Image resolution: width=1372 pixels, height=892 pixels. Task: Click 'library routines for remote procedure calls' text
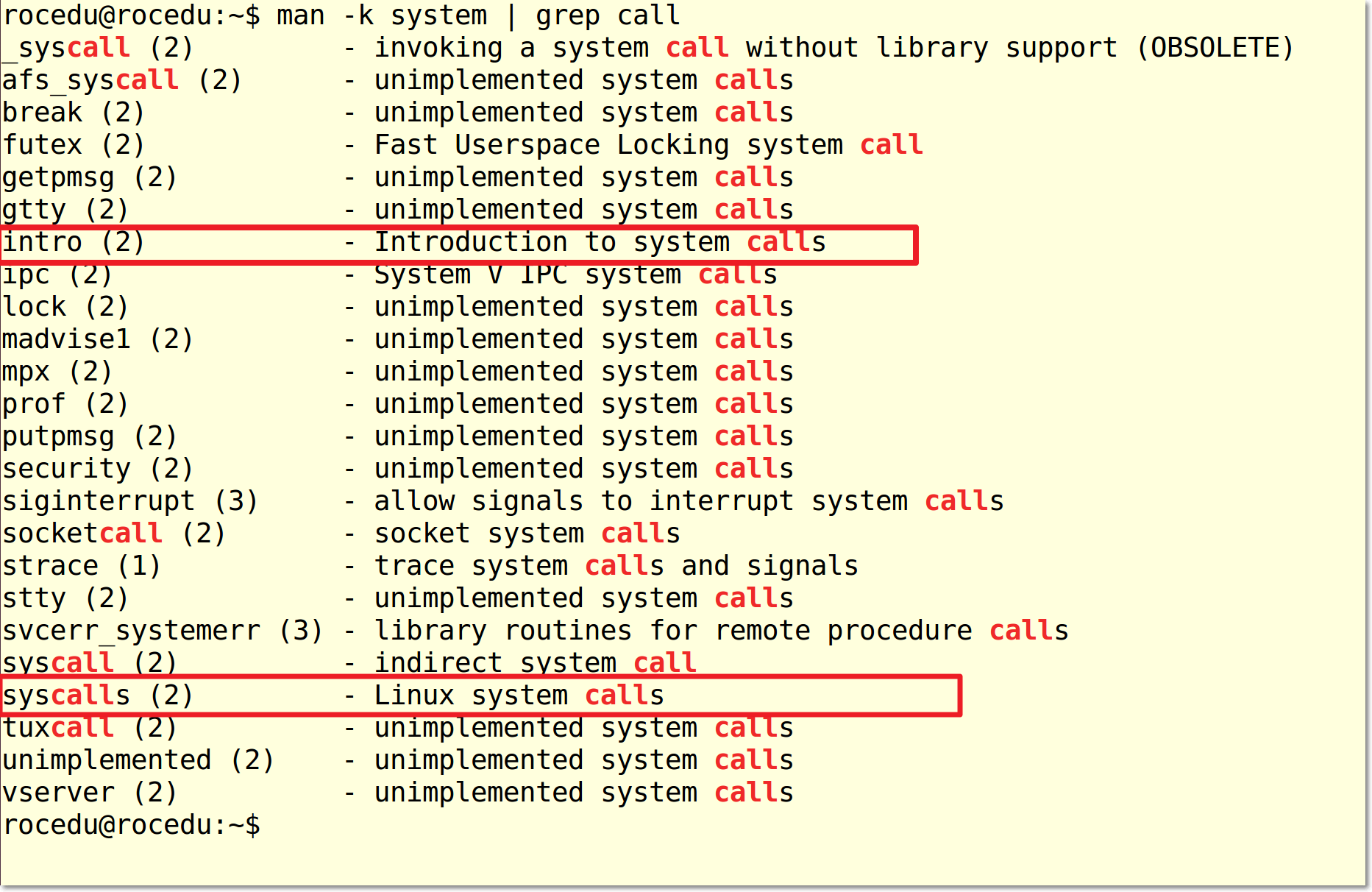[722, 631]
